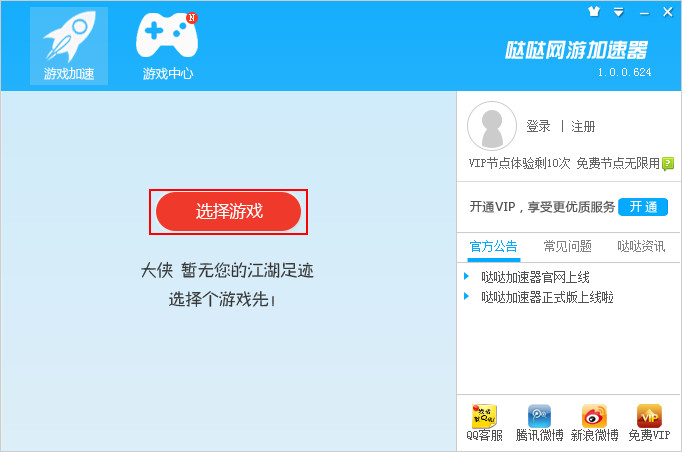This screenshot has height=452, width=682.
Task: Switch to the 常见问题 tab
Action: (x=567, y=247)
